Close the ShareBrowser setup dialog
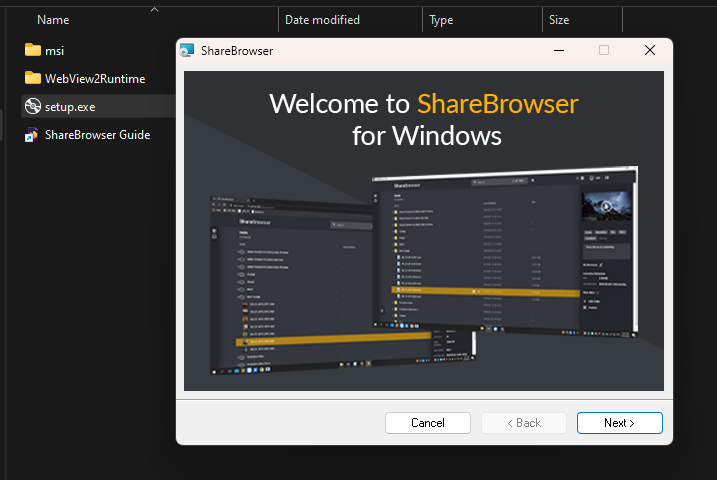Image resolution: width=717 pixels, height=480 pixels. [650, 50]
